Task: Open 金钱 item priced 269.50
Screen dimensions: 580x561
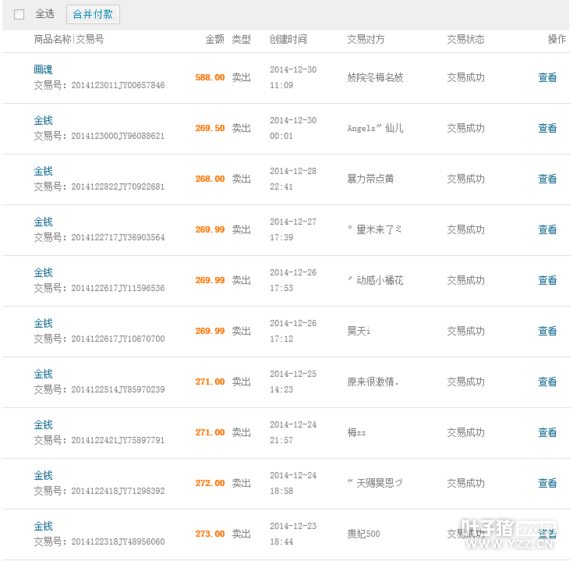Action: (x=43, y=120)
